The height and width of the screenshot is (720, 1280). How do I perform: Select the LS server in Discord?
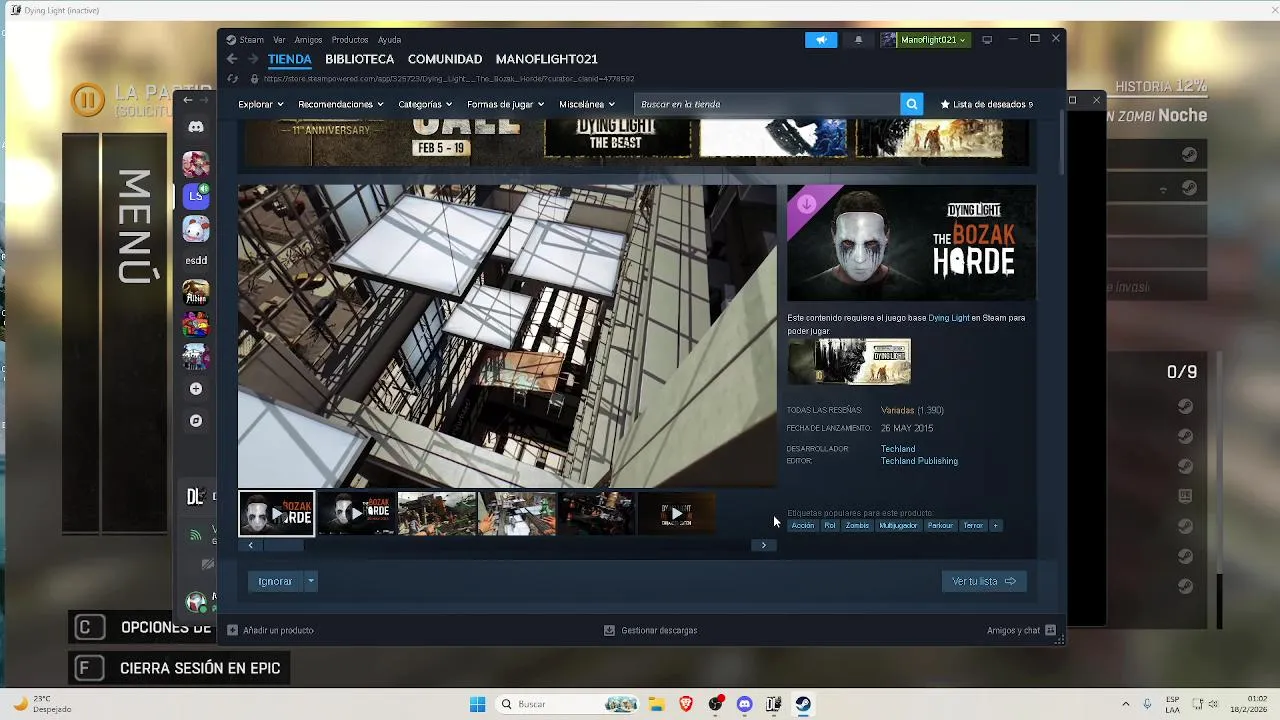coord(196,196)
